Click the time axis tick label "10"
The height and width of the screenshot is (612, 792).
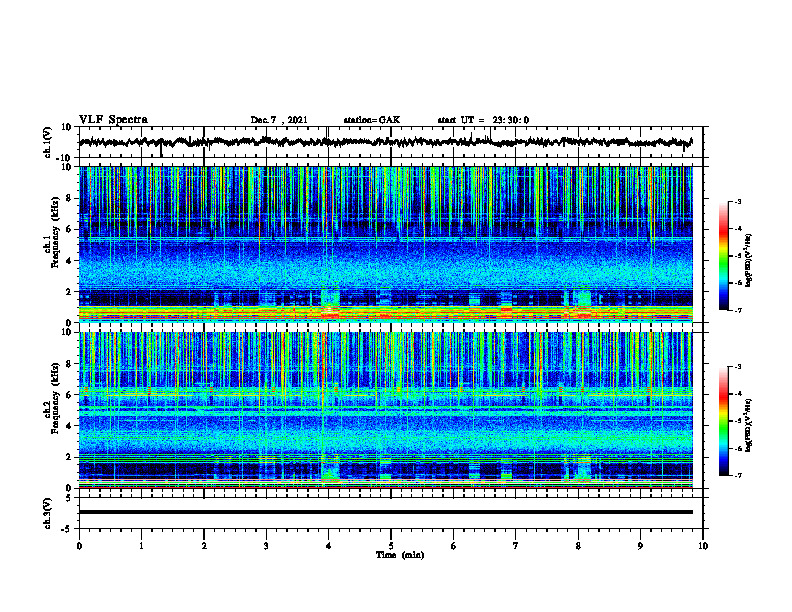tap(703, 546)
